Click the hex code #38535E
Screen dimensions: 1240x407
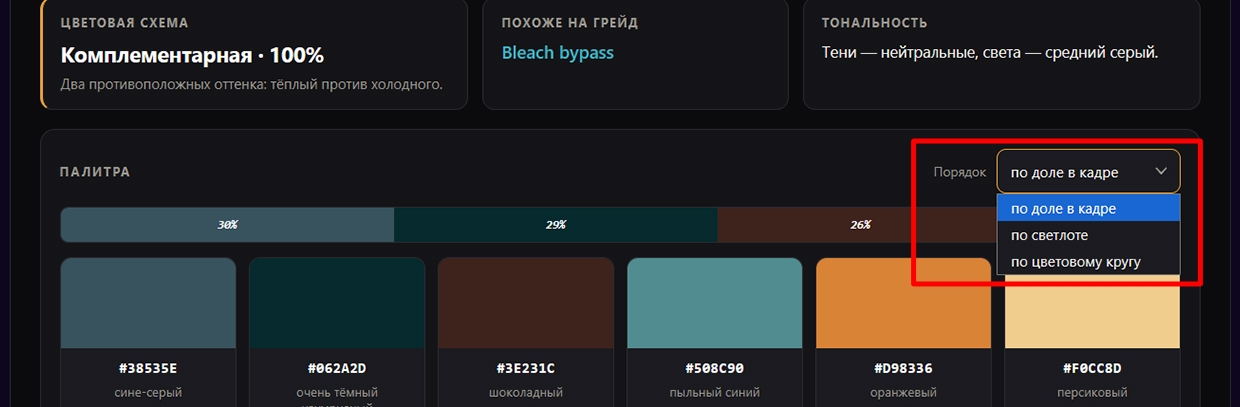click(x=148, y=369)
